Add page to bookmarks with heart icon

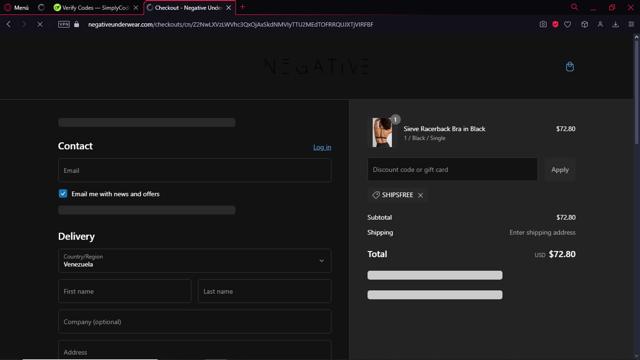click(x=568, y=24)
